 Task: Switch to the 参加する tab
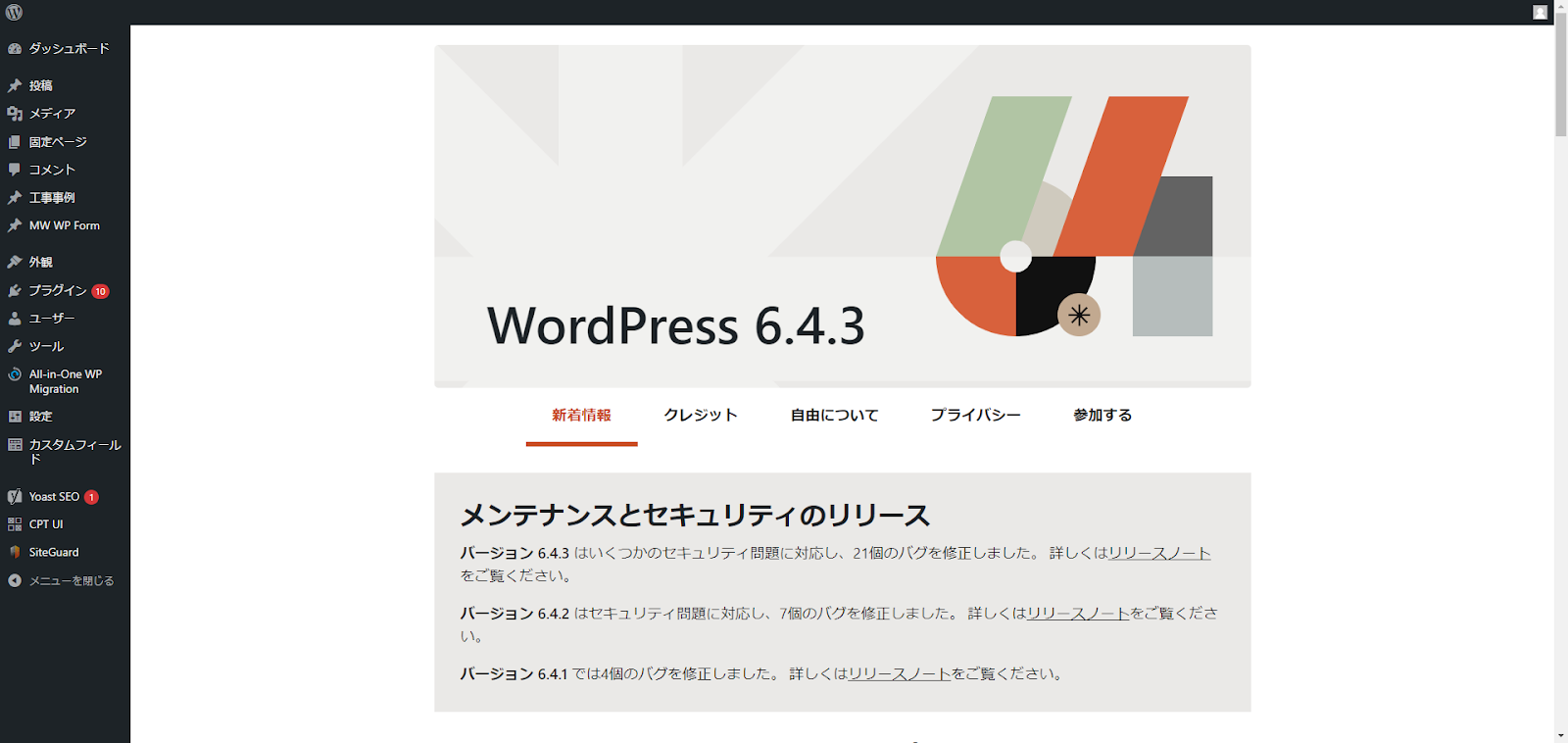tap(1102, 416)
